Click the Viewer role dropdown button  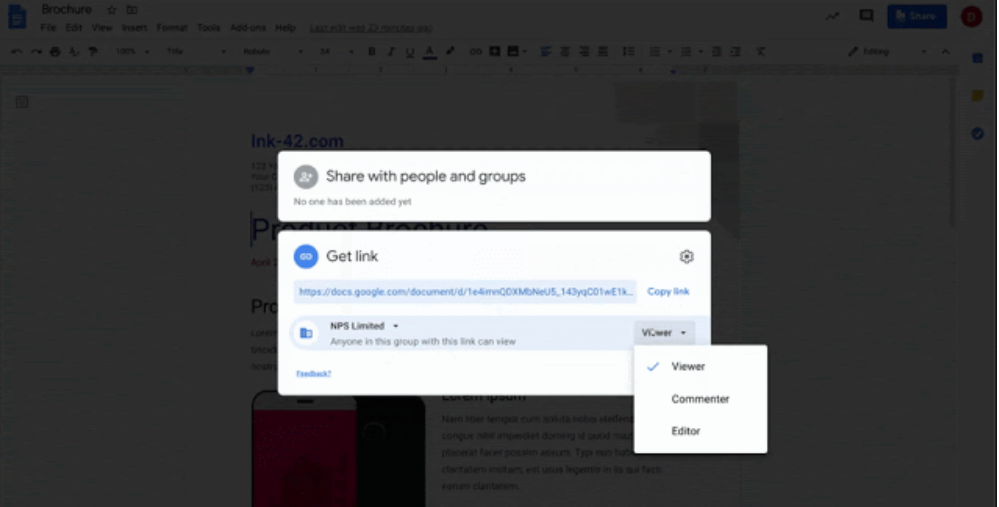click(665, 333)
